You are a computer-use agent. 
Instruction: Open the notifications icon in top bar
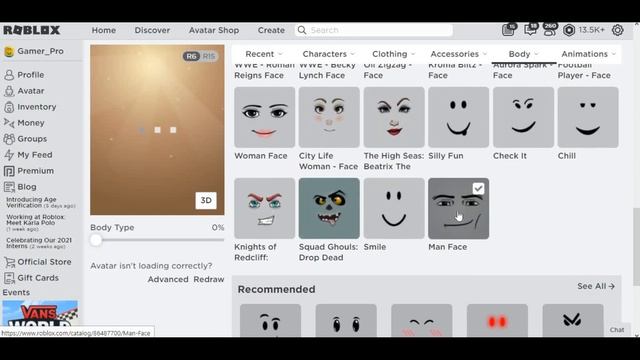tap(509, 29)
